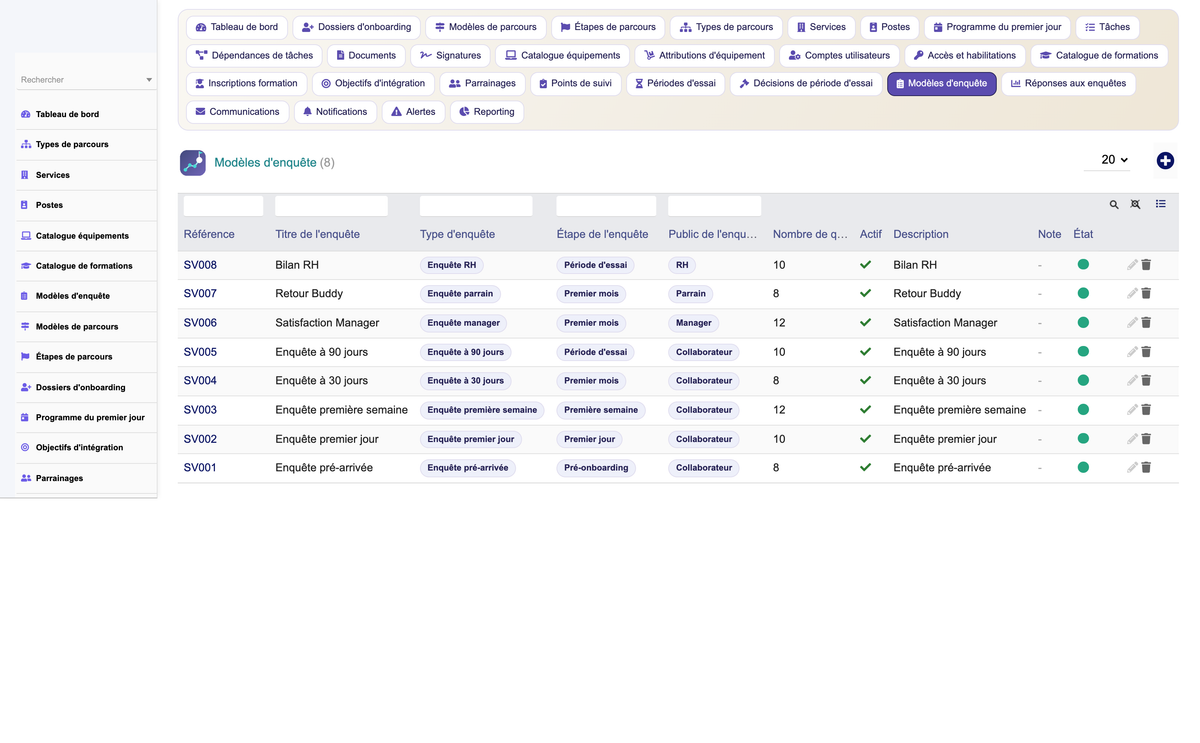Edit the SV002 Enquête premier jour row

coord(1132,439)
